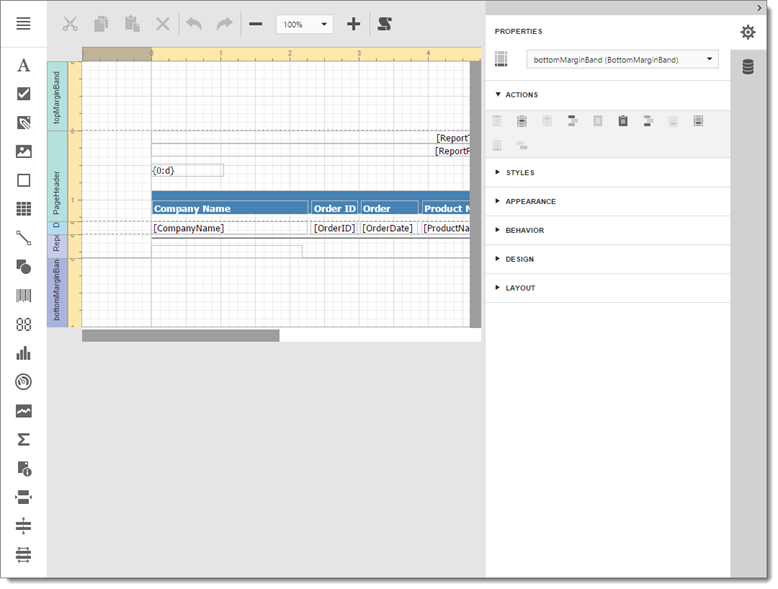Select the Gauge control tool
Screen dimensions: 778x589
[x=24, y=382]
